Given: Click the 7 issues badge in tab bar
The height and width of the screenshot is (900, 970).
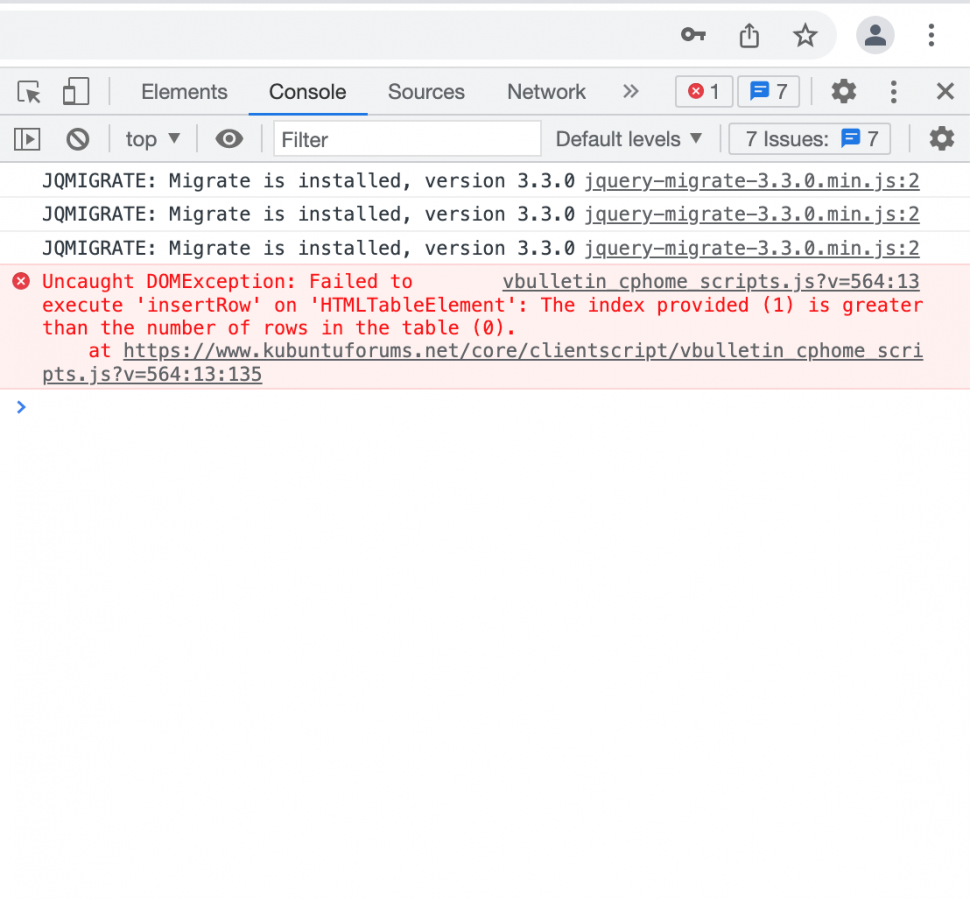Looking at the screenshot, I should click(768, 92).
